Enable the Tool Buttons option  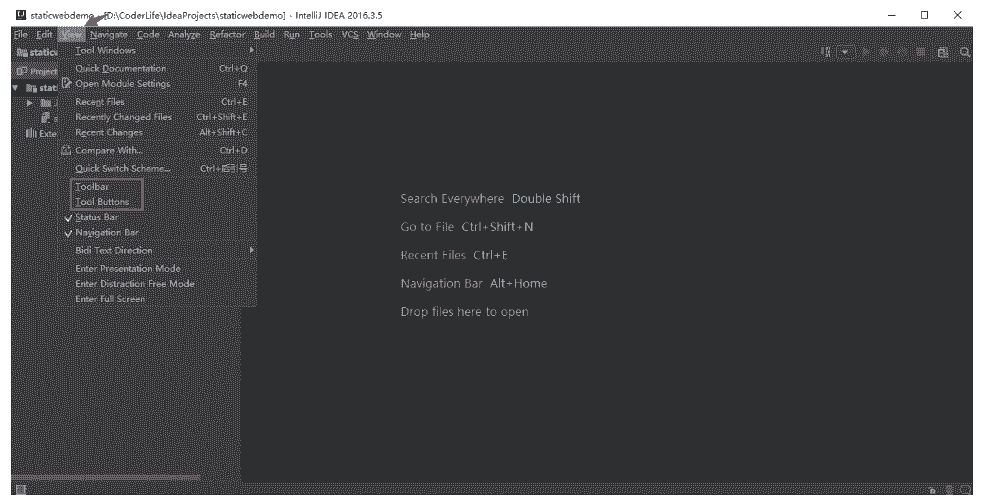tap(102, 202)
